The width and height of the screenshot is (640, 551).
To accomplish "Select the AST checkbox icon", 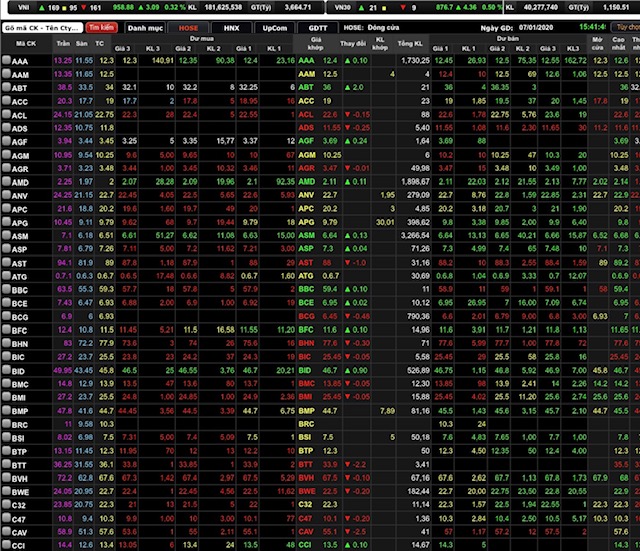I will (6, 262).
